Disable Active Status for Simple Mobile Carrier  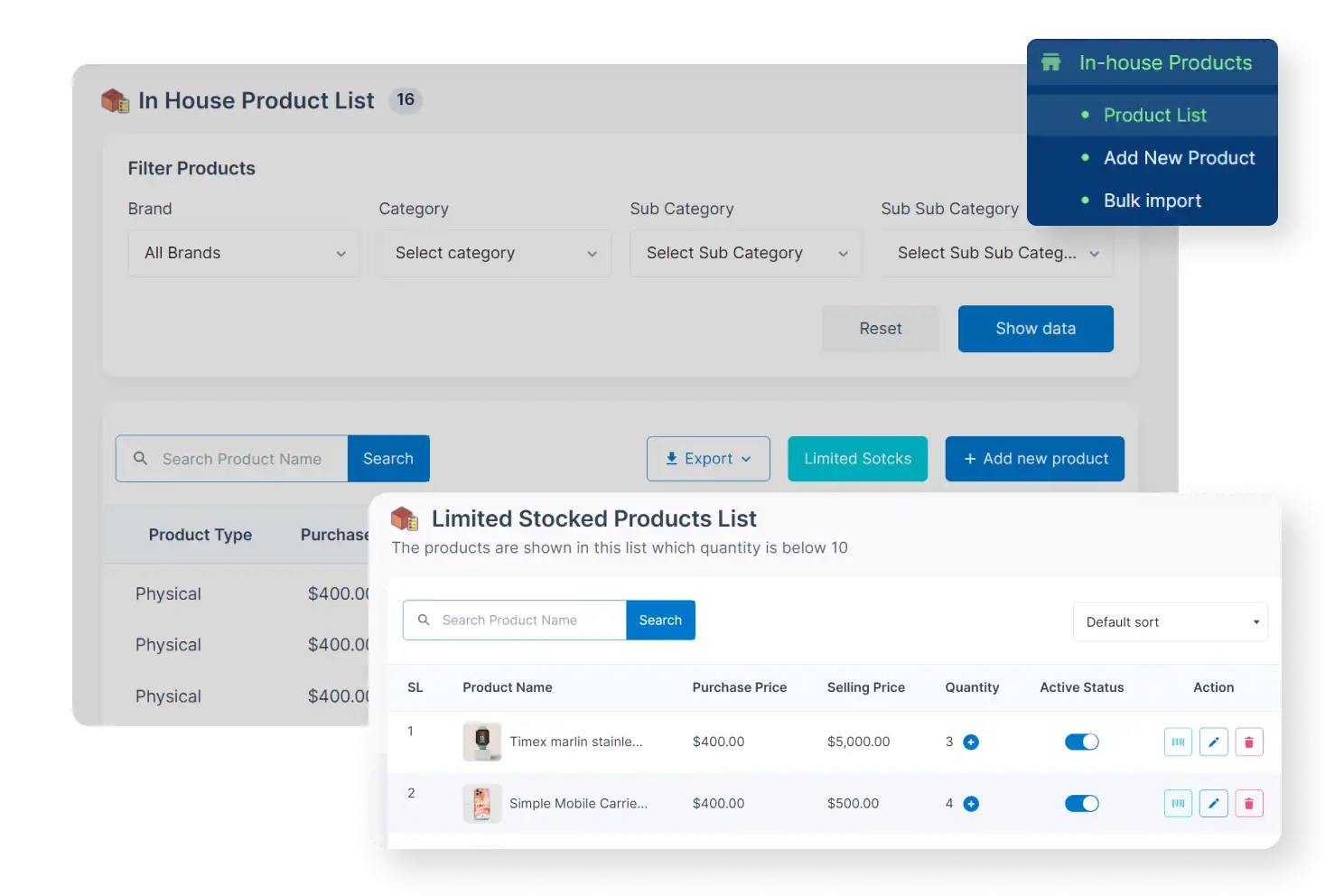pyautogui.click(x=1081, y=803)
